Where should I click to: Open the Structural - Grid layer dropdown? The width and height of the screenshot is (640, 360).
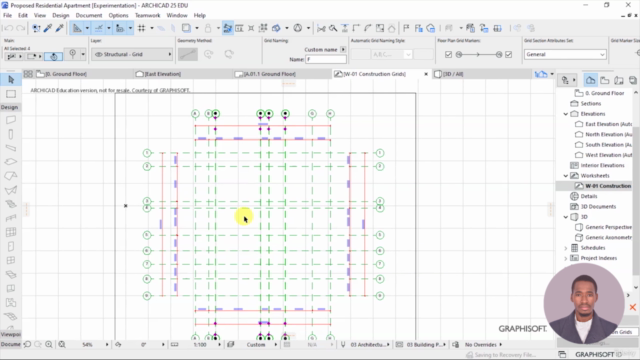[x=132, y=54]
